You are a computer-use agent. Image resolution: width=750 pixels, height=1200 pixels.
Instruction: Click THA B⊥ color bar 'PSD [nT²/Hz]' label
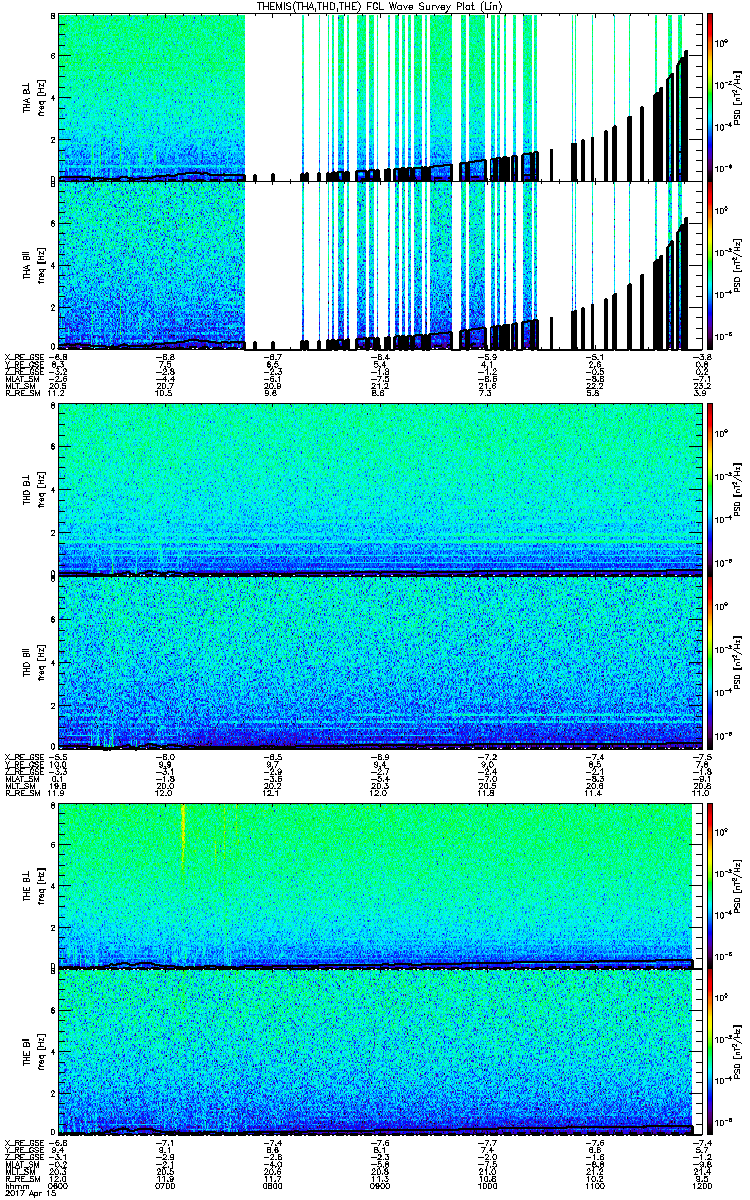737,98
